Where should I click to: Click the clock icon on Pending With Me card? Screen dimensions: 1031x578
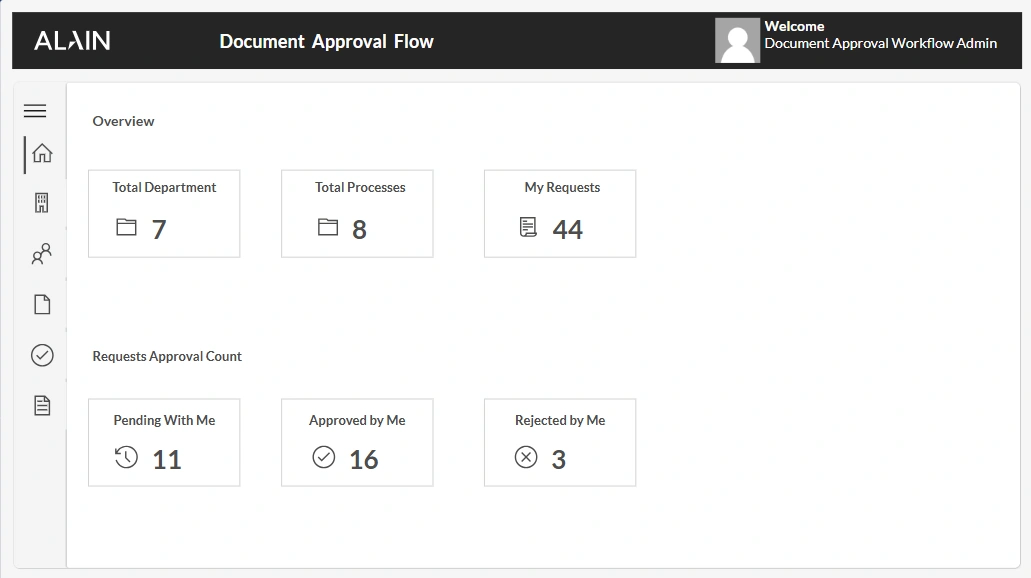[x=124, y=457]
